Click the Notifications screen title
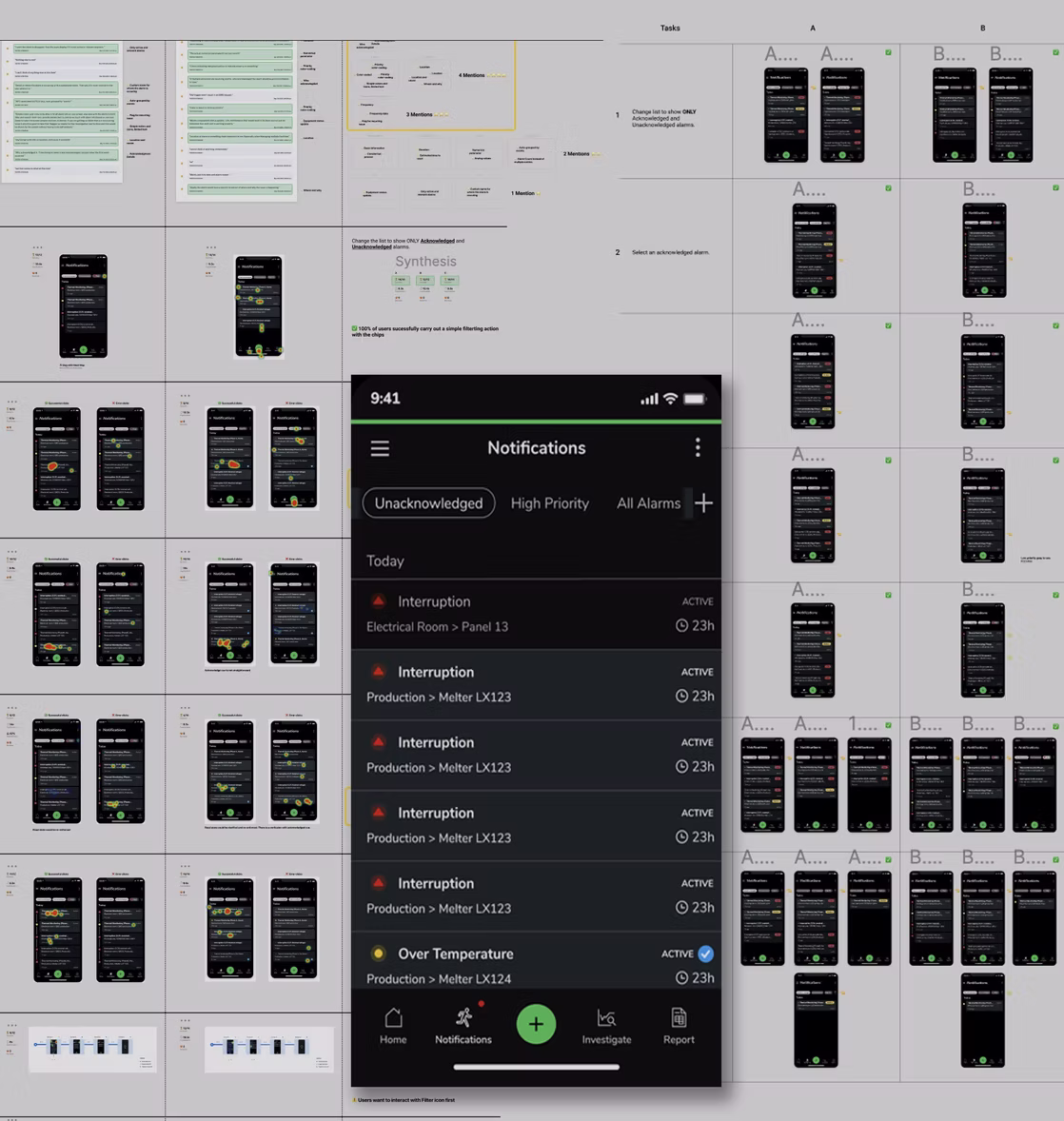This screenshot has width=1064, height=1121. (x=537, y=448)
